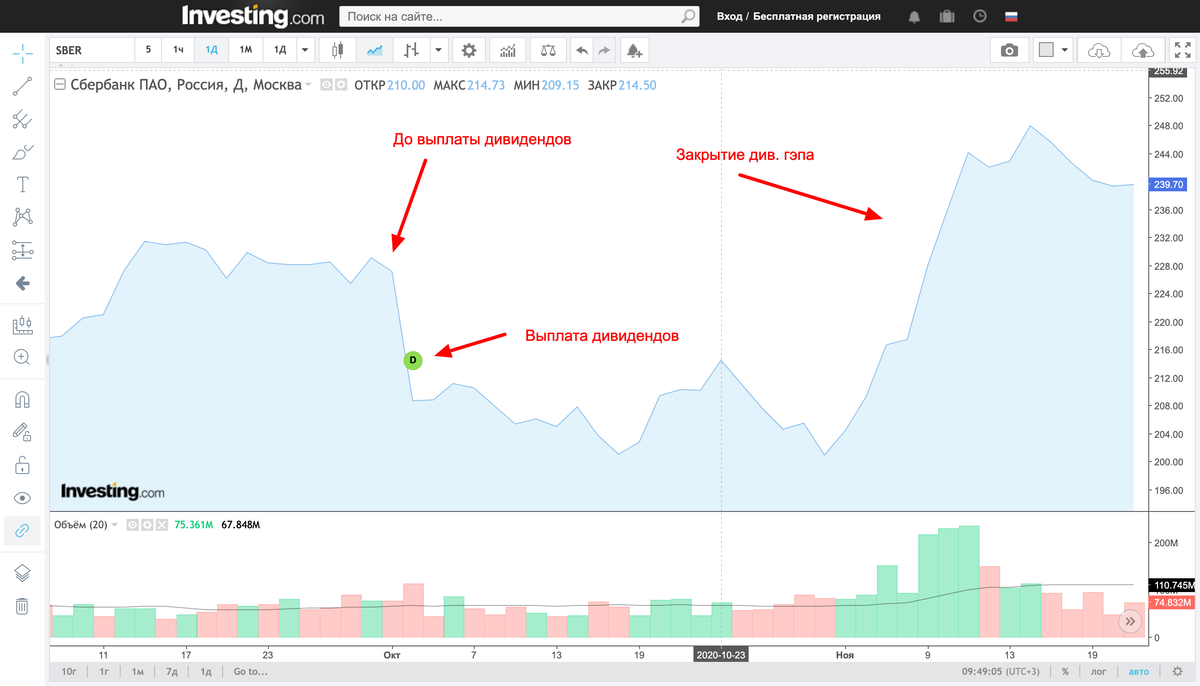Expand the Объём (20) indicator dropdown
This screenshot has height=686, width=1200.
click(x=114, y=524)
